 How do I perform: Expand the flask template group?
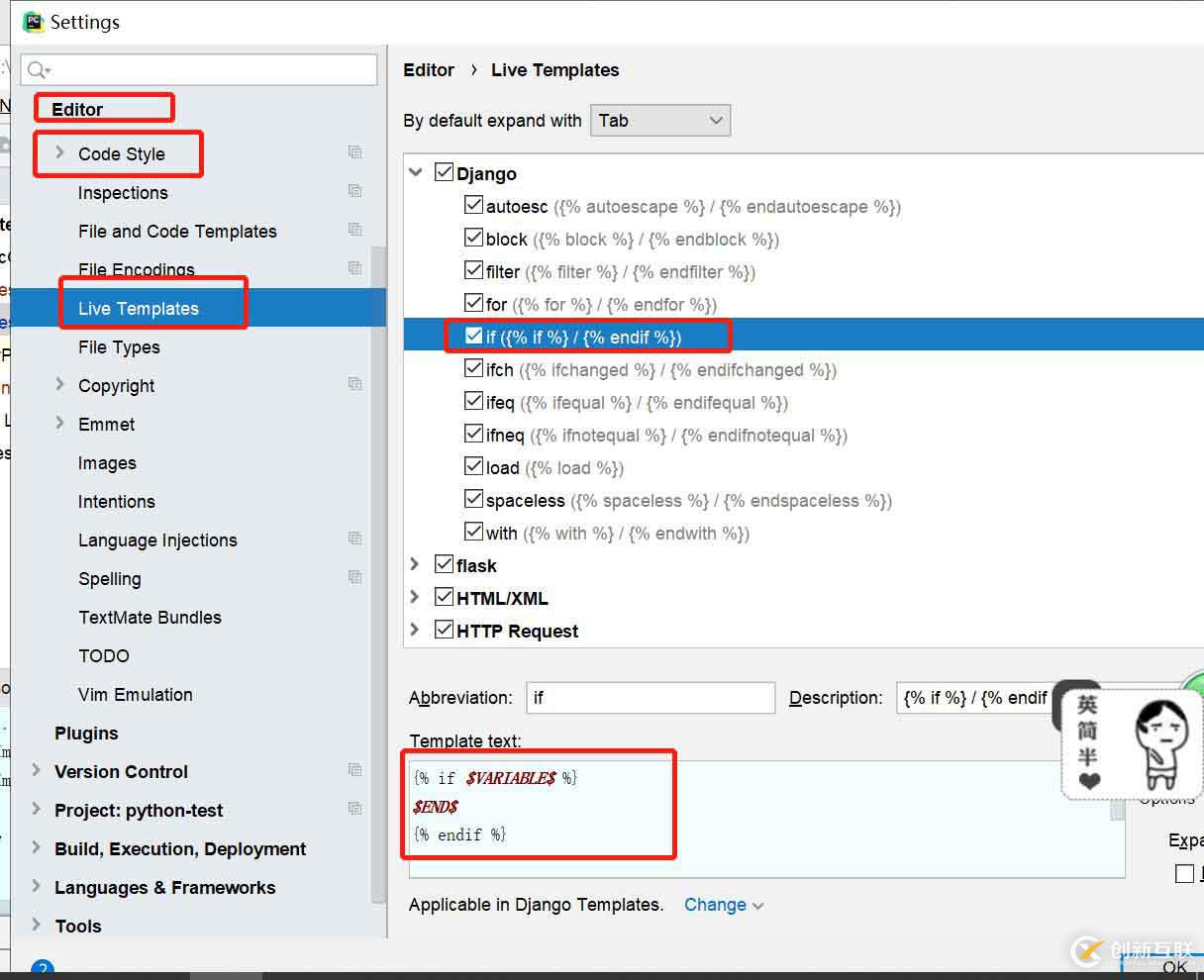pyautogui.click(x=416, y=564)
